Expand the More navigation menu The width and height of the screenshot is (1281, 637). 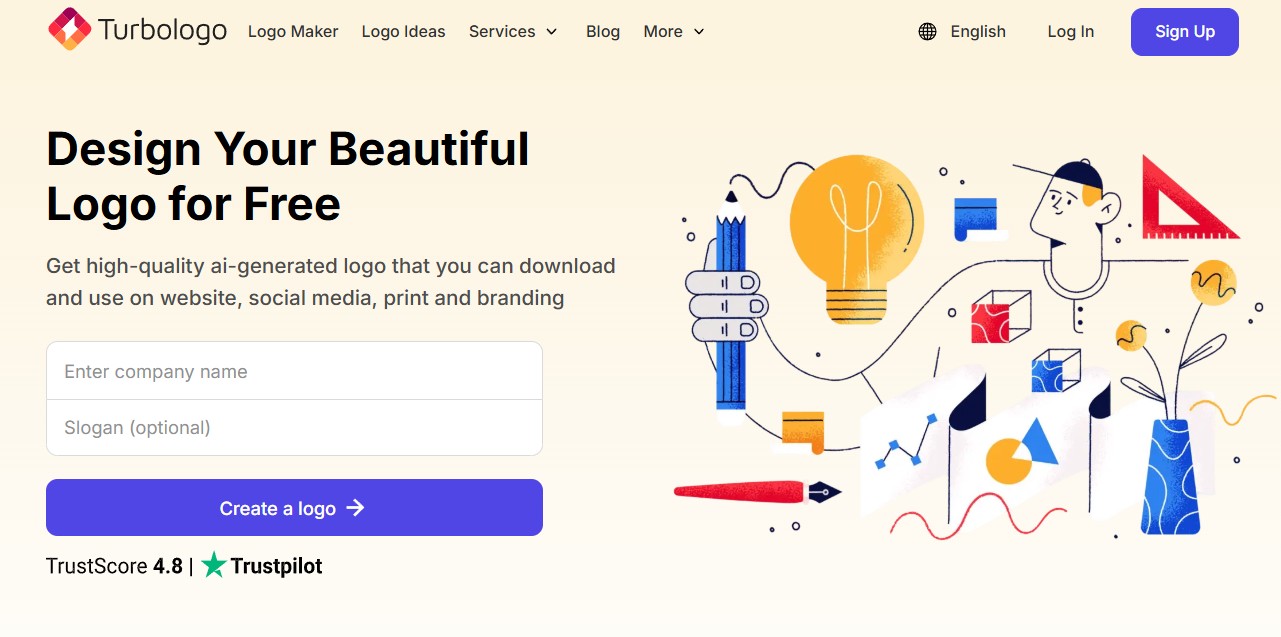pyautogui.click(x=662, y=32)
